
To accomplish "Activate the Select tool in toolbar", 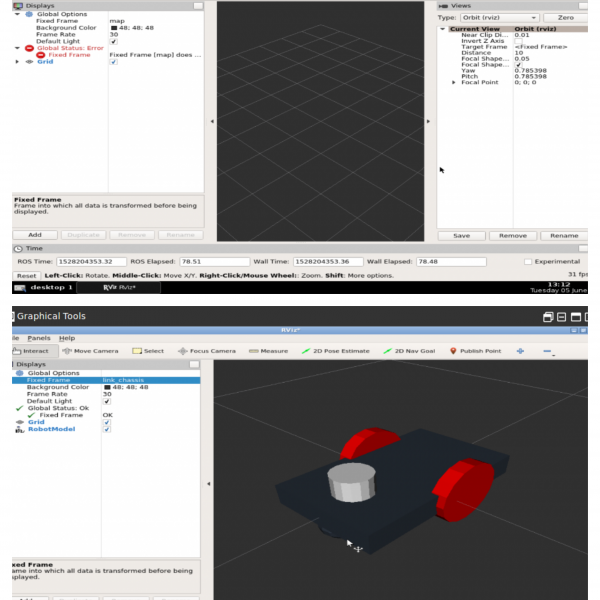I will click(148, 351).
